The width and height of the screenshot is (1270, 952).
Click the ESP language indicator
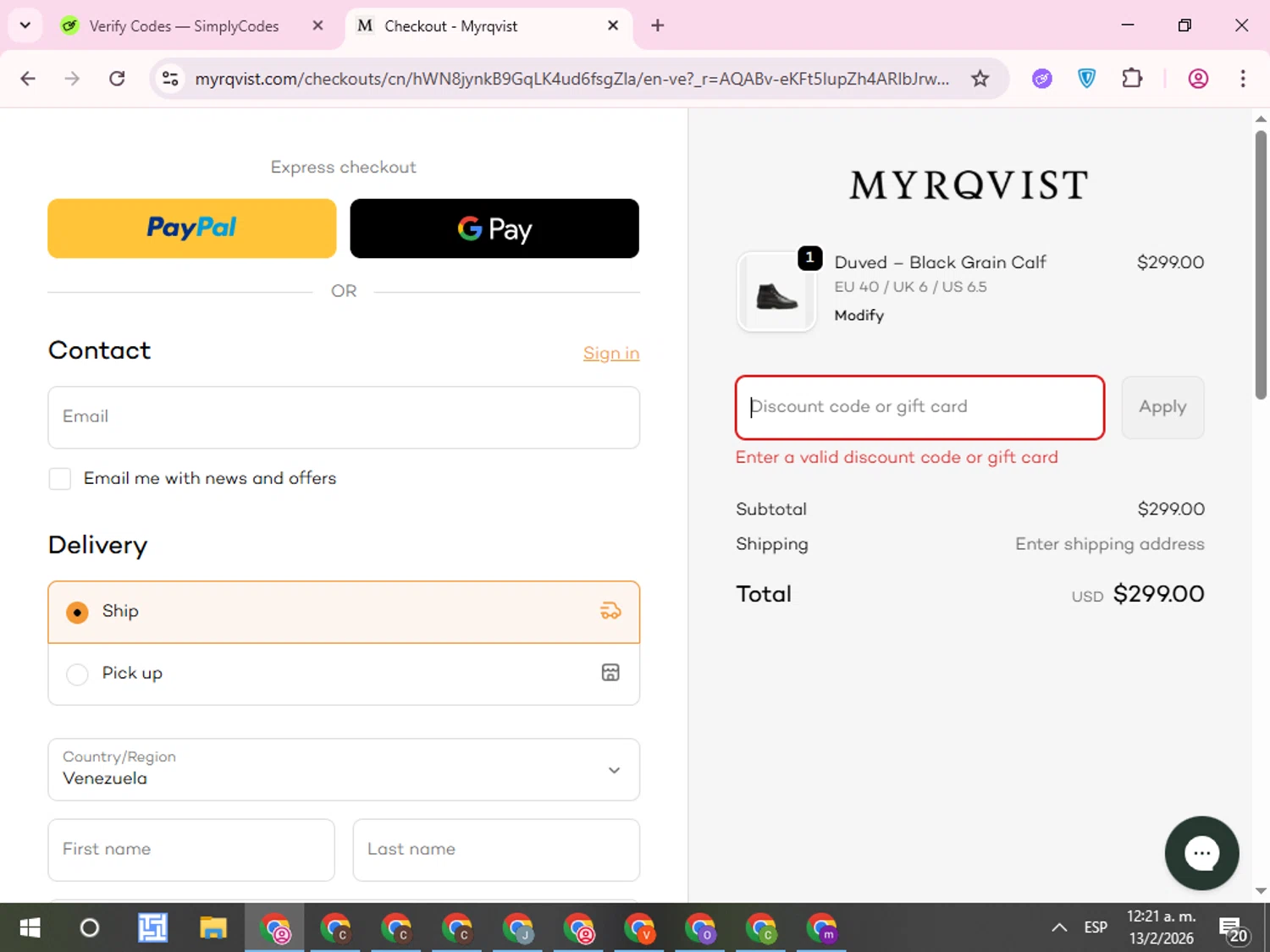click(x=1096, y=928)
